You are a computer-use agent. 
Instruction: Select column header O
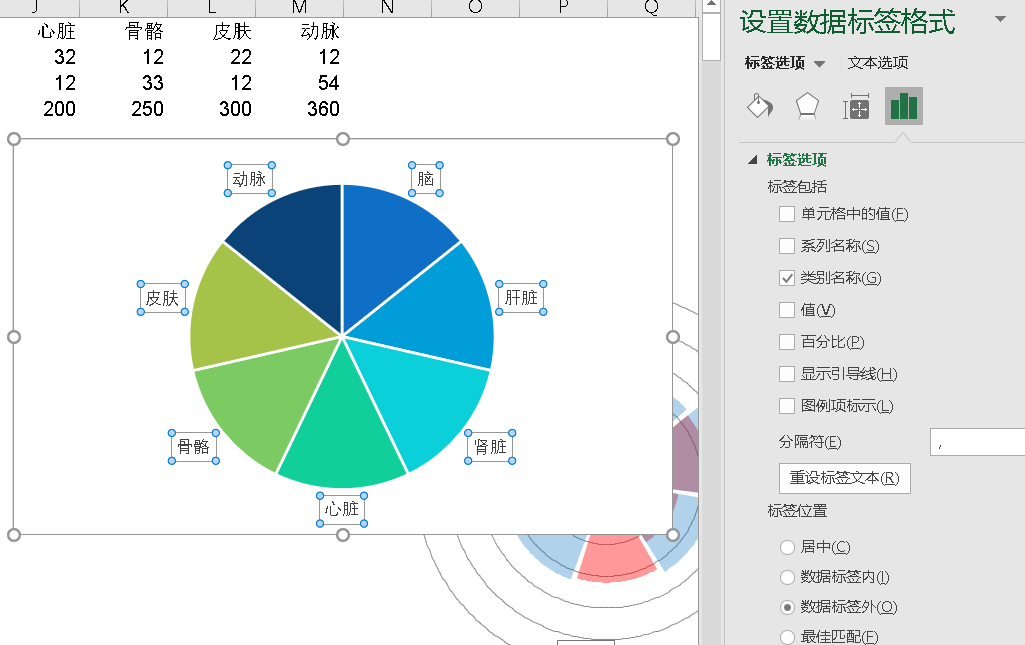475,8
